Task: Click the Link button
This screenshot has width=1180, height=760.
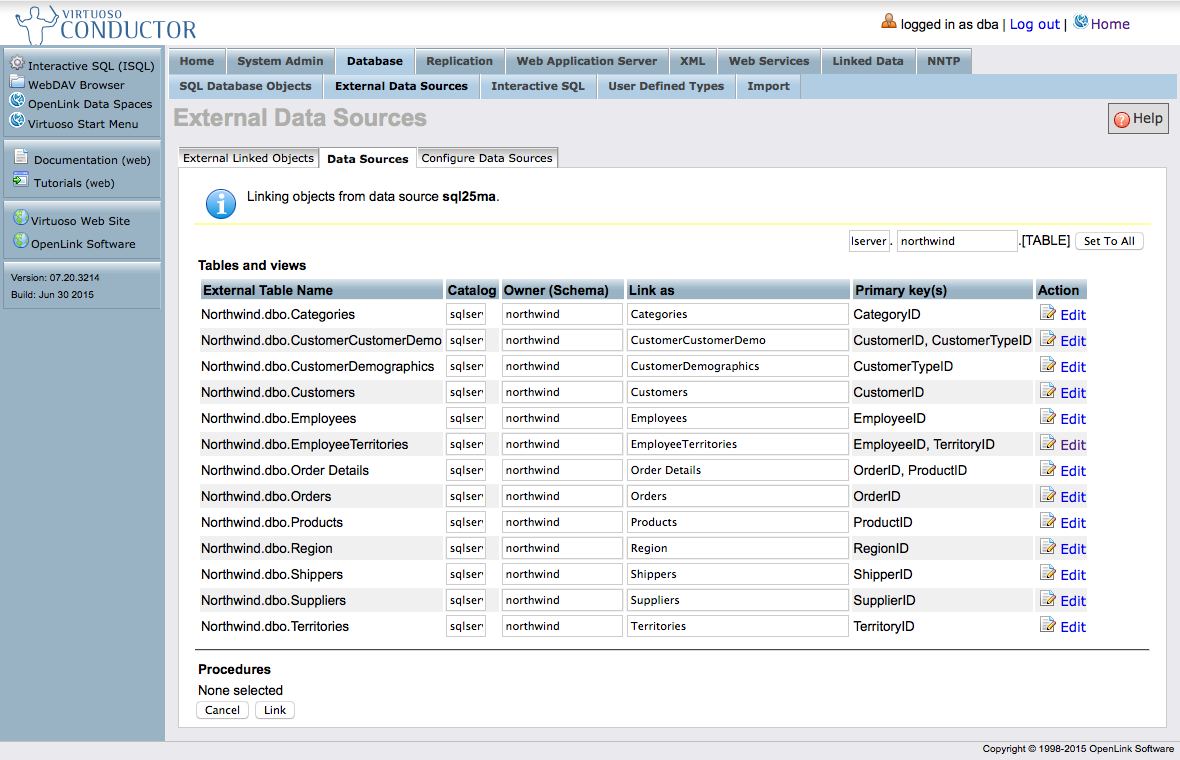Action: click(275, 710)
